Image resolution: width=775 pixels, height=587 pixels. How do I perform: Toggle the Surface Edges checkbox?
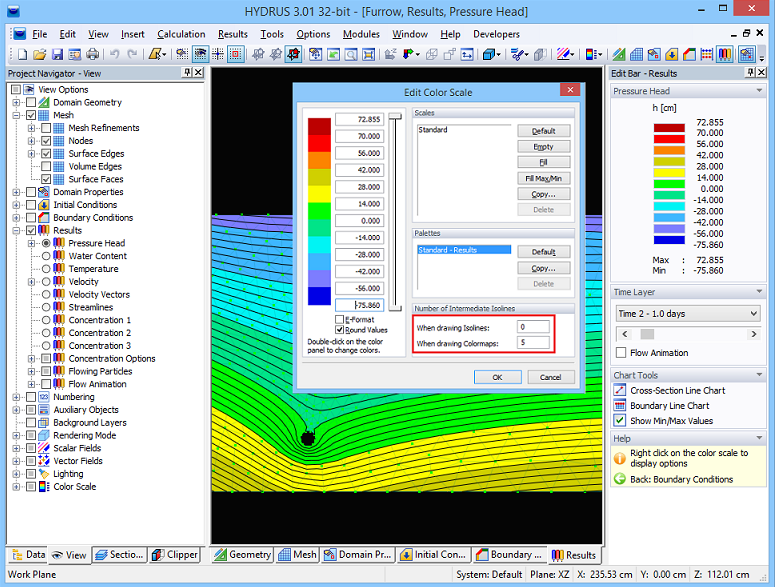click(x=46, y=154)
